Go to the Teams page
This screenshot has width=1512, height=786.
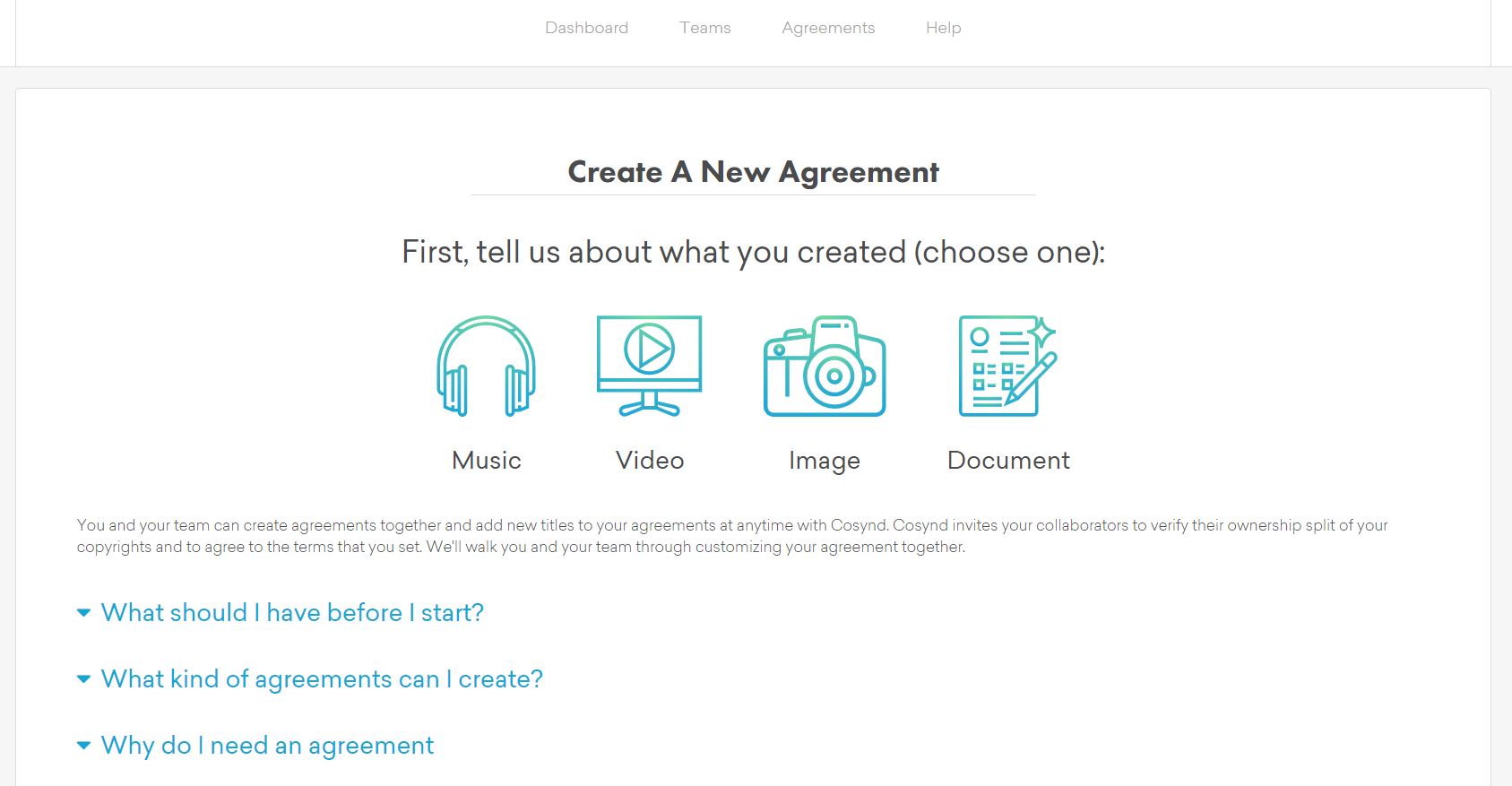[x=705, y=28]
